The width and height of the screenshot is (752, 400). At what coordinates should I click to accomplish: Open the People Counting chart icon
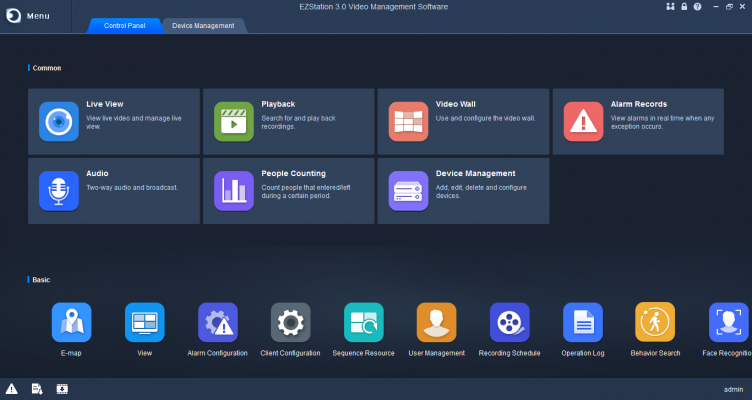pos(234,191)
